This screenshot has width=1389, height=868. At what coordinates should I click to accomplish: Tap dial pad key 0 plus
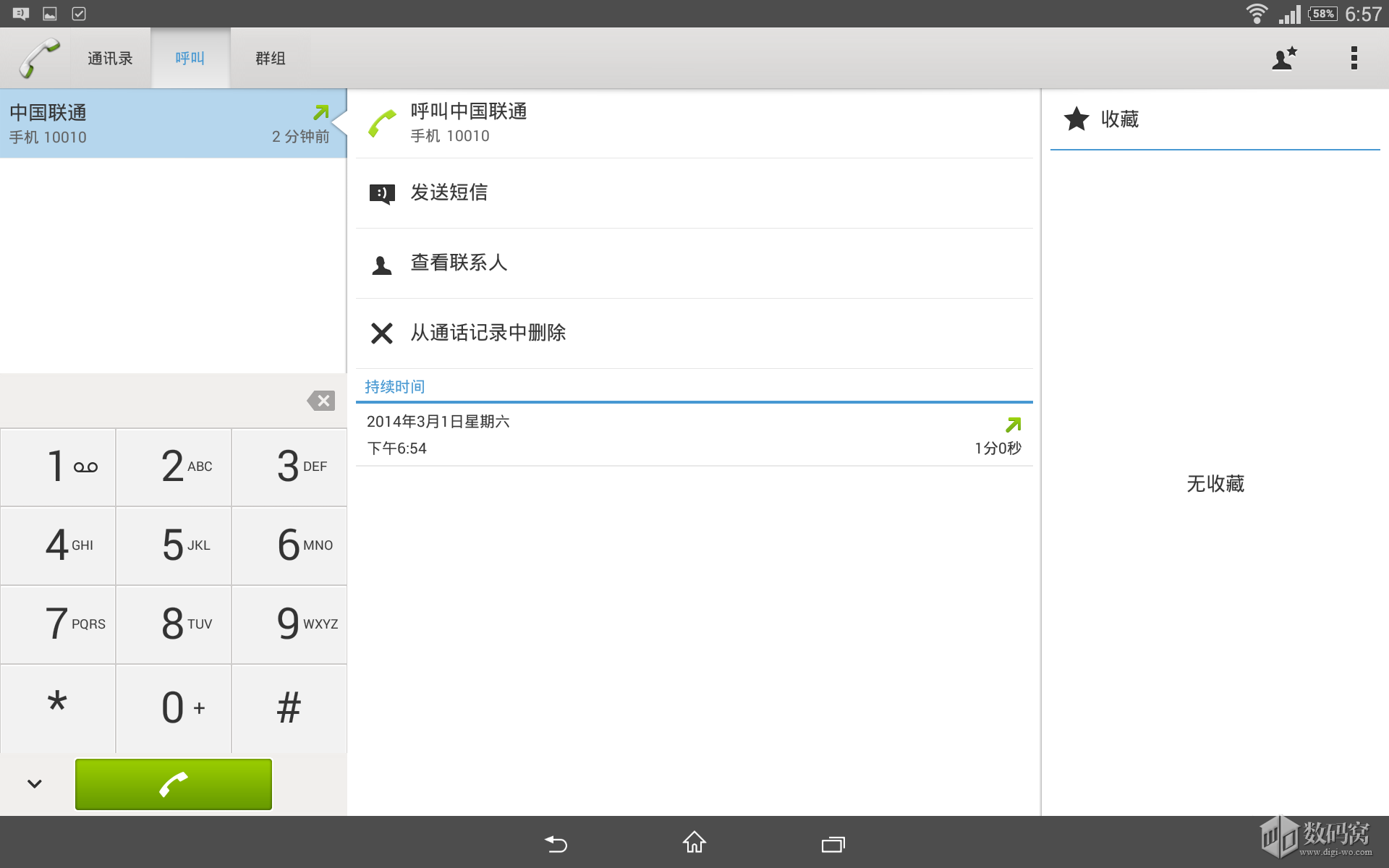174,708
